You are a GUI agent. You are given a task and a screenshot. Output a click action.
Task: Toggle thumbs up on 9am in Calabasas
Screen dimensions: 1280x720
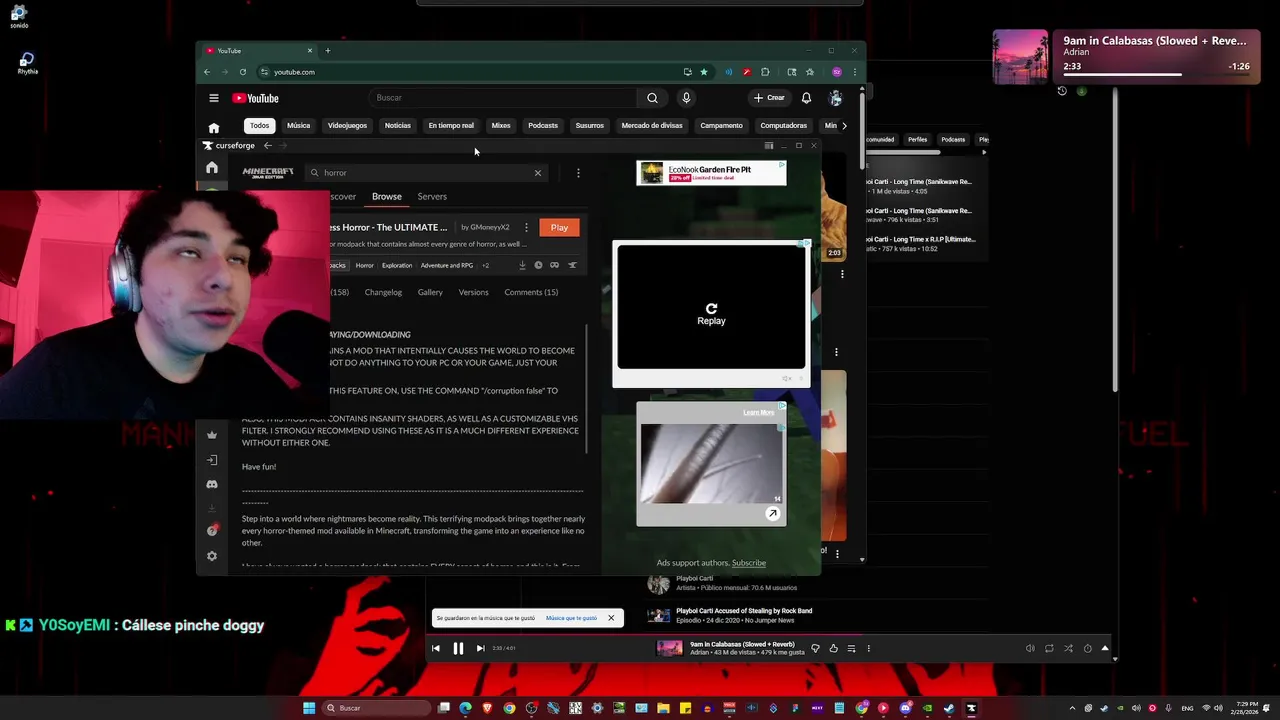click(834, 648)
